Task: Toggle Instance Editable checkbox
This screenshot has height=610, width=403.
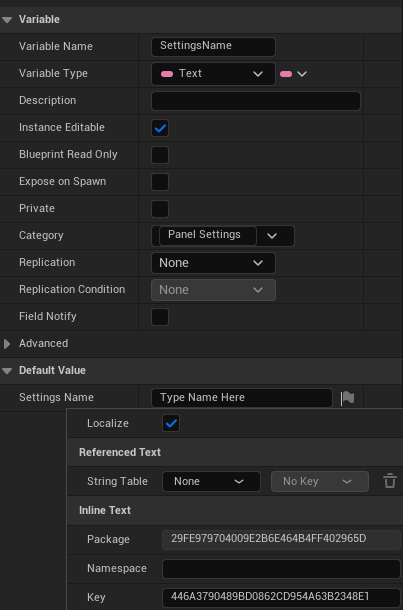Action: coord(160,128)
